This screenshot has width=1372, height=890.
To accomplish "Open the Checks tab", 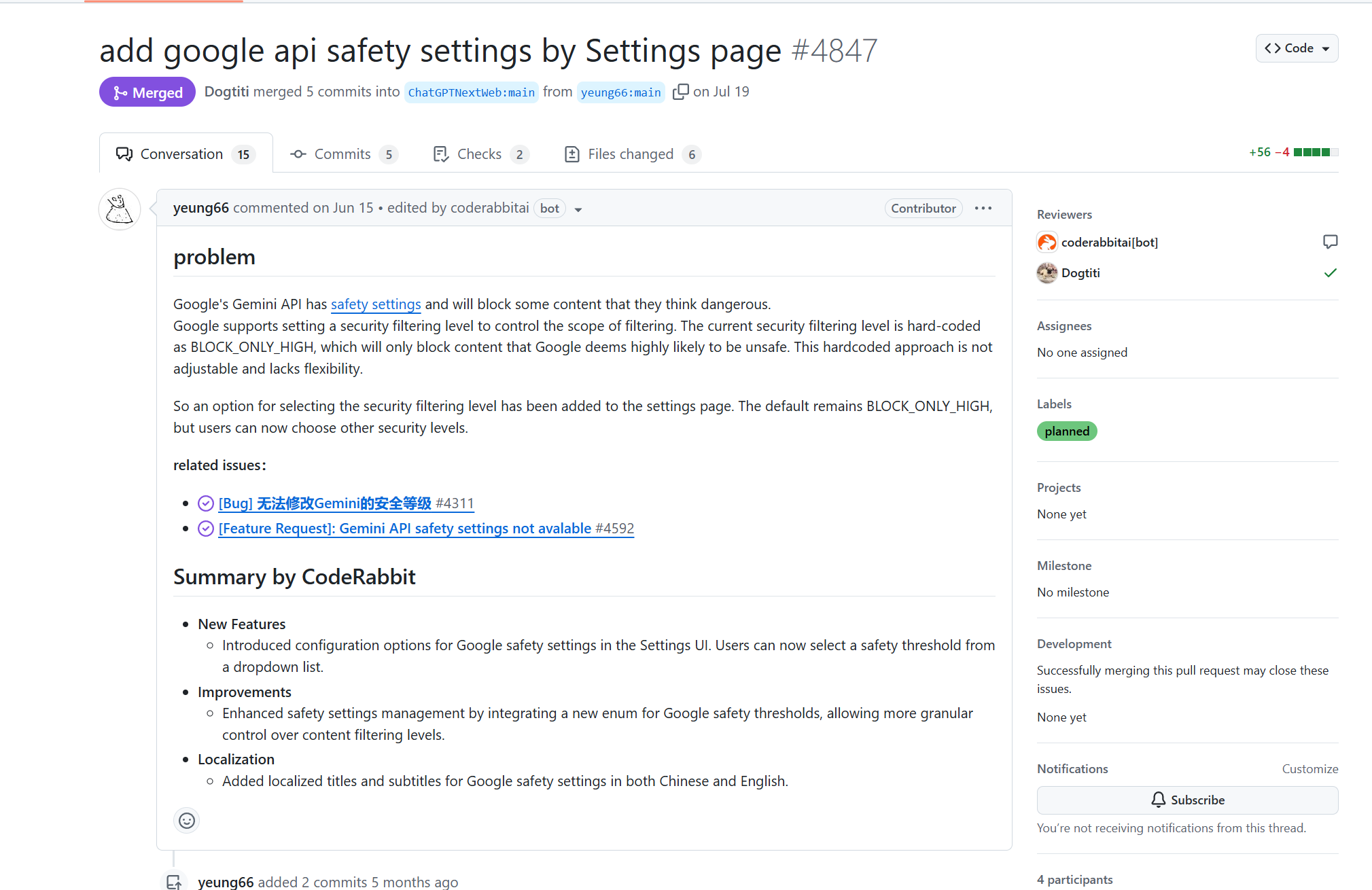I will click(481, 154).
